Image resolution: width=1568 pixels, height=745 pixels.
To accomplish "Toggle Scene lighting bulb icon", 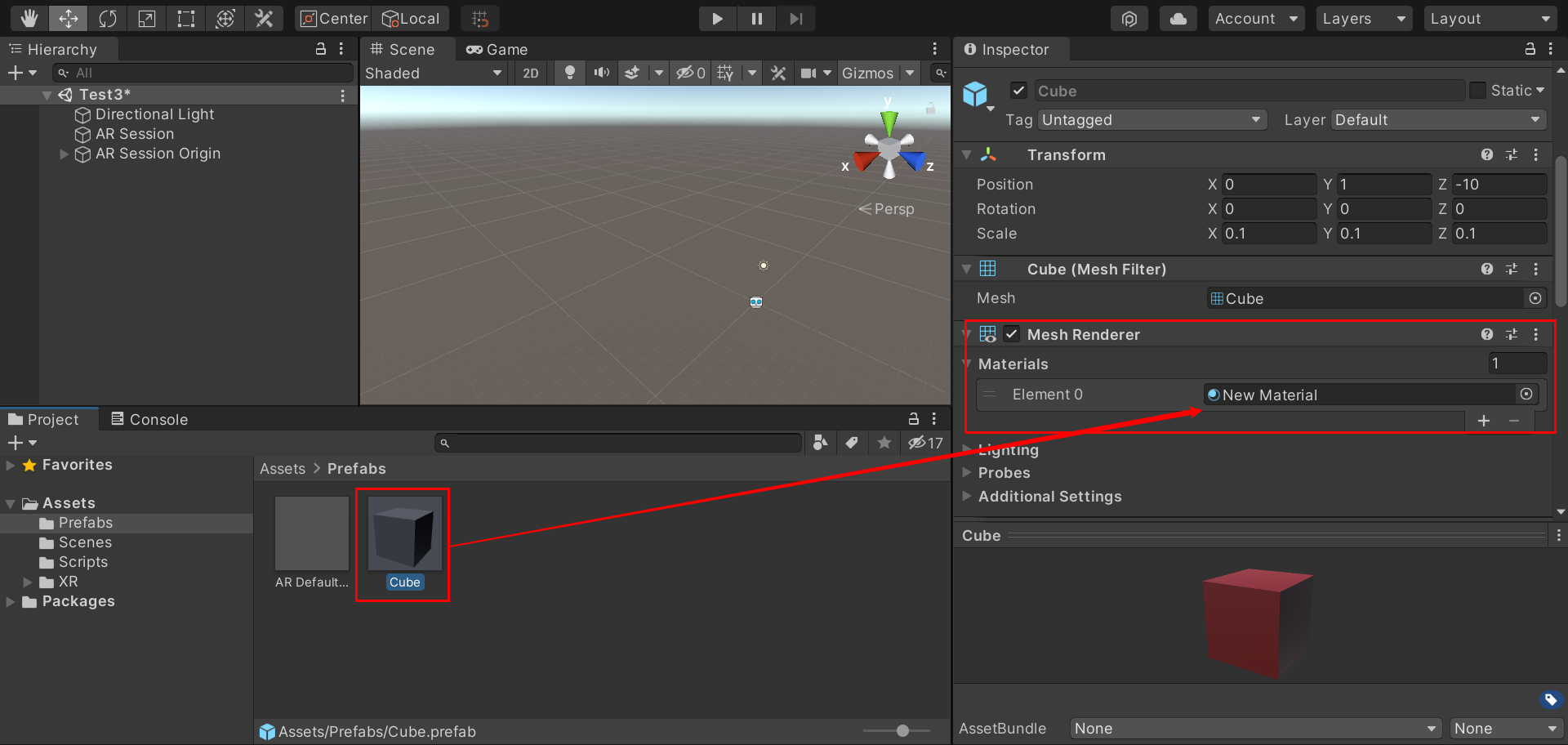I will (570, 73).
